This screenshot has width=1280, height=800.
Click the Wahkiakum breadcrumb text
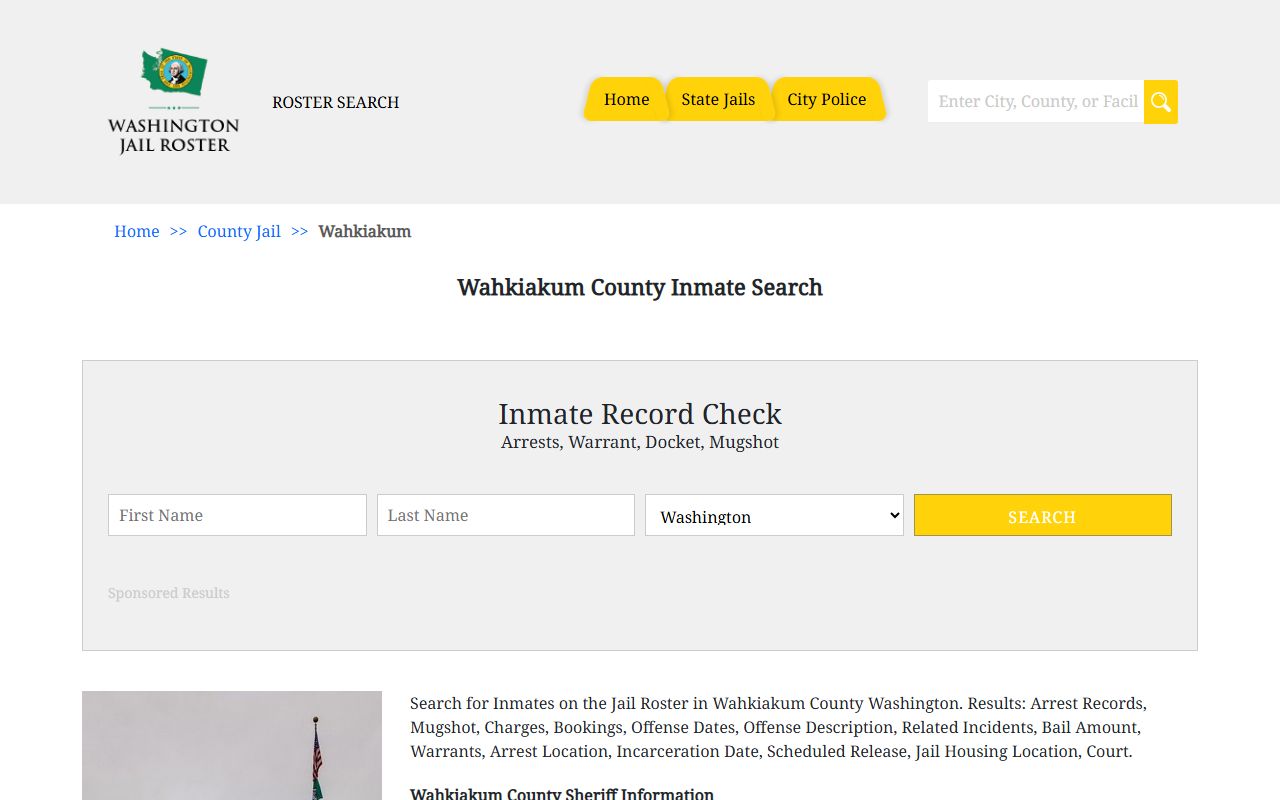[365, 231]
